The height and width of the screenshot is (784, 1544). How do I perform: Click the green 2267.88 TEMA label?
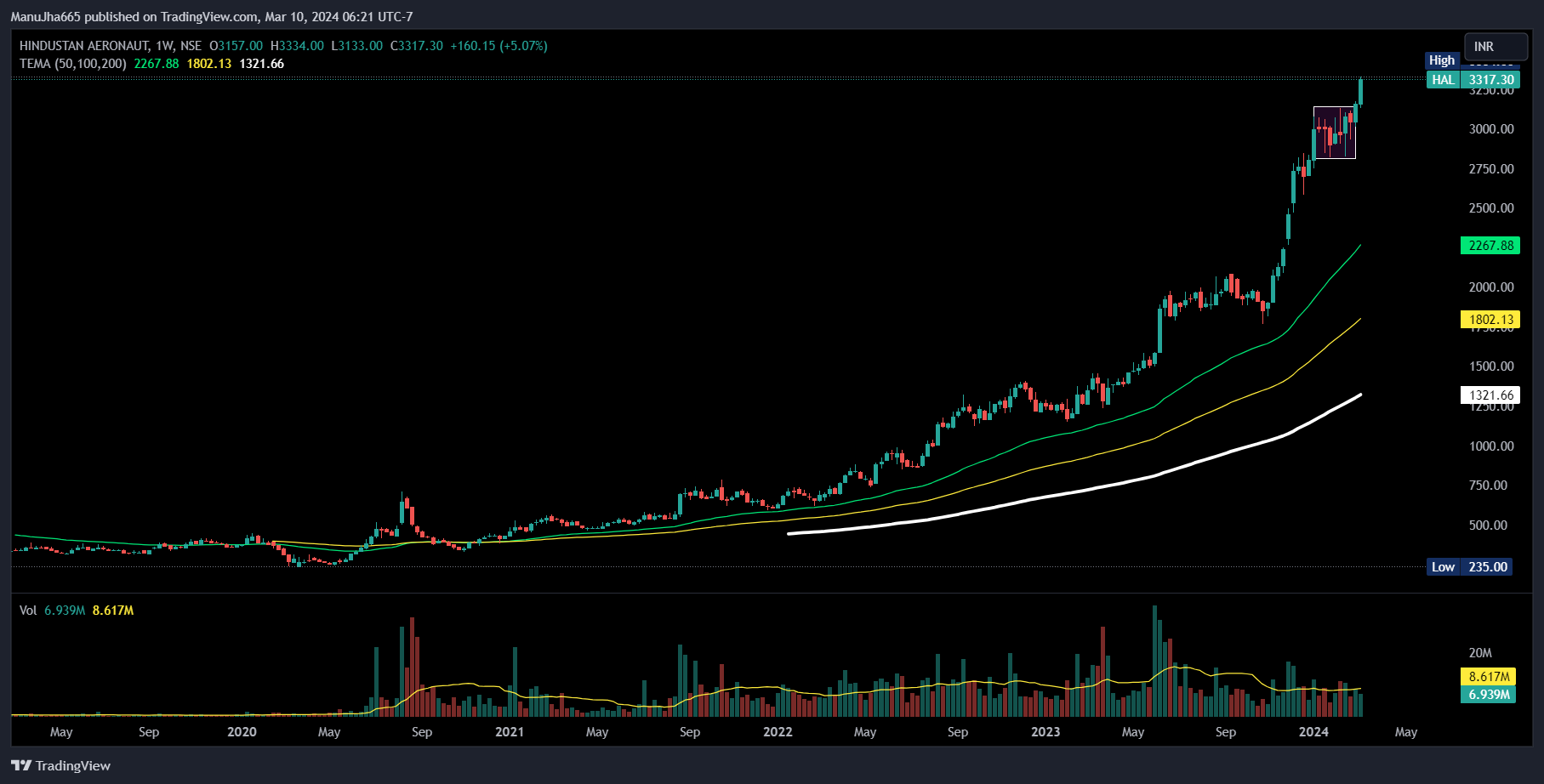pyautogui.click(x=1490, y=246)
